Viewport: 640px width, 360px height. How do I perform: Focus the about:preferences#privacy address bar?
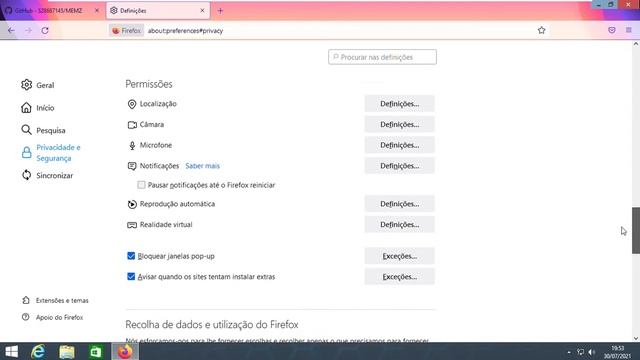click(x=185, y=31)
